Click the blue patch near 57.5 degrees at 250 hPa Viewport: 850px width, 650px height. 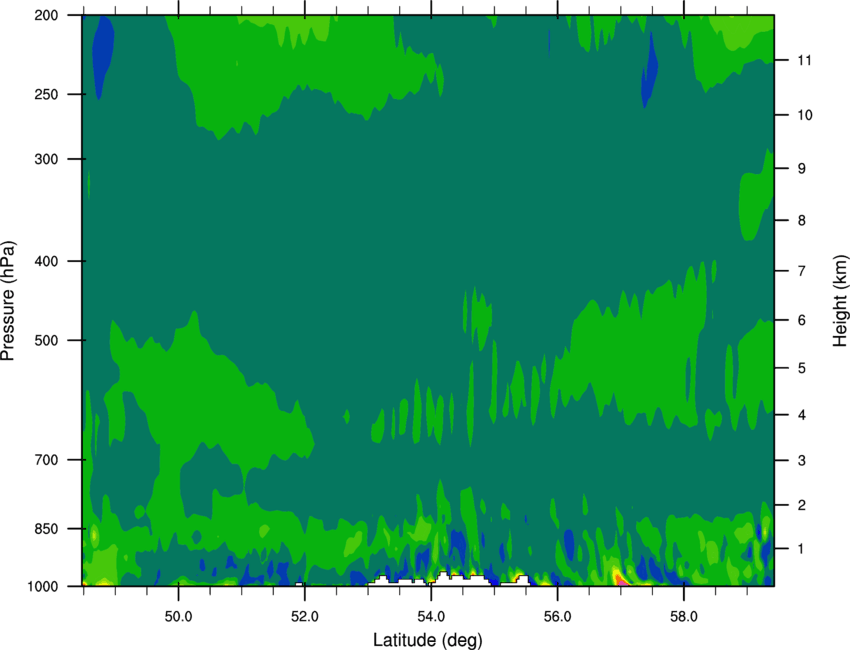pos(649,70)
